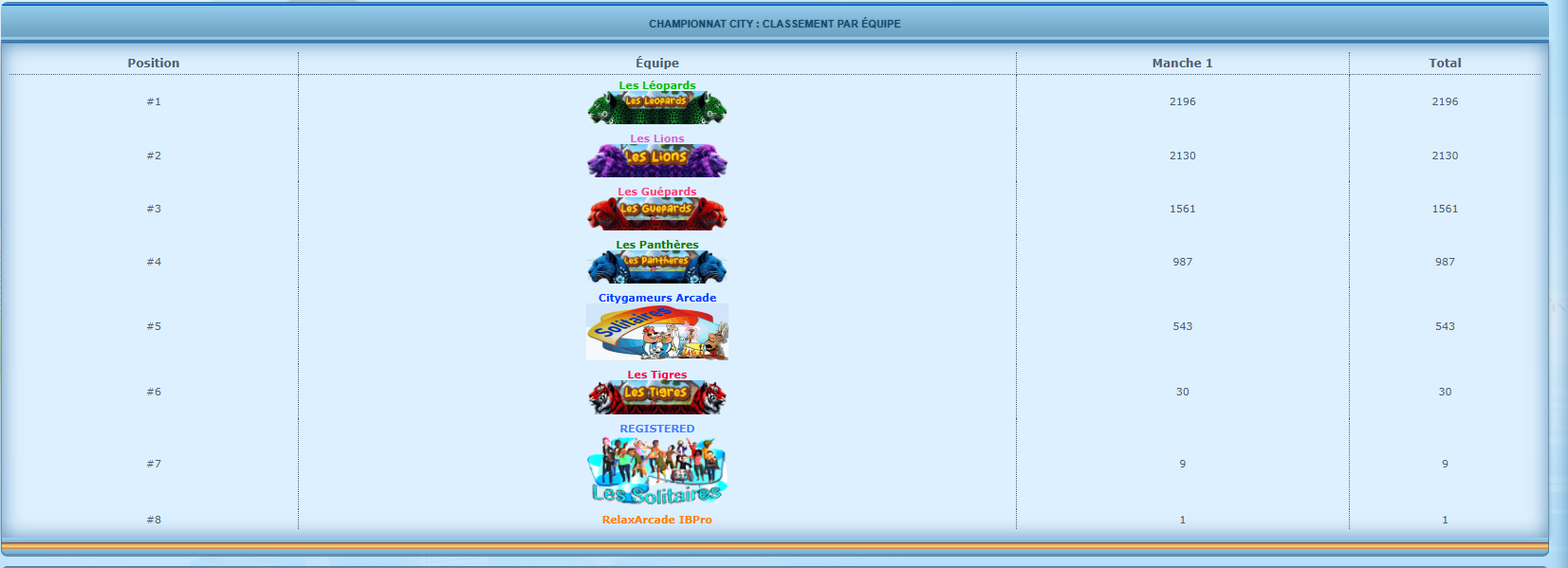The height and width of the screenshot is (568, 1568).
Task: Open the Les Guépards team text link
Action: [656, 192]
